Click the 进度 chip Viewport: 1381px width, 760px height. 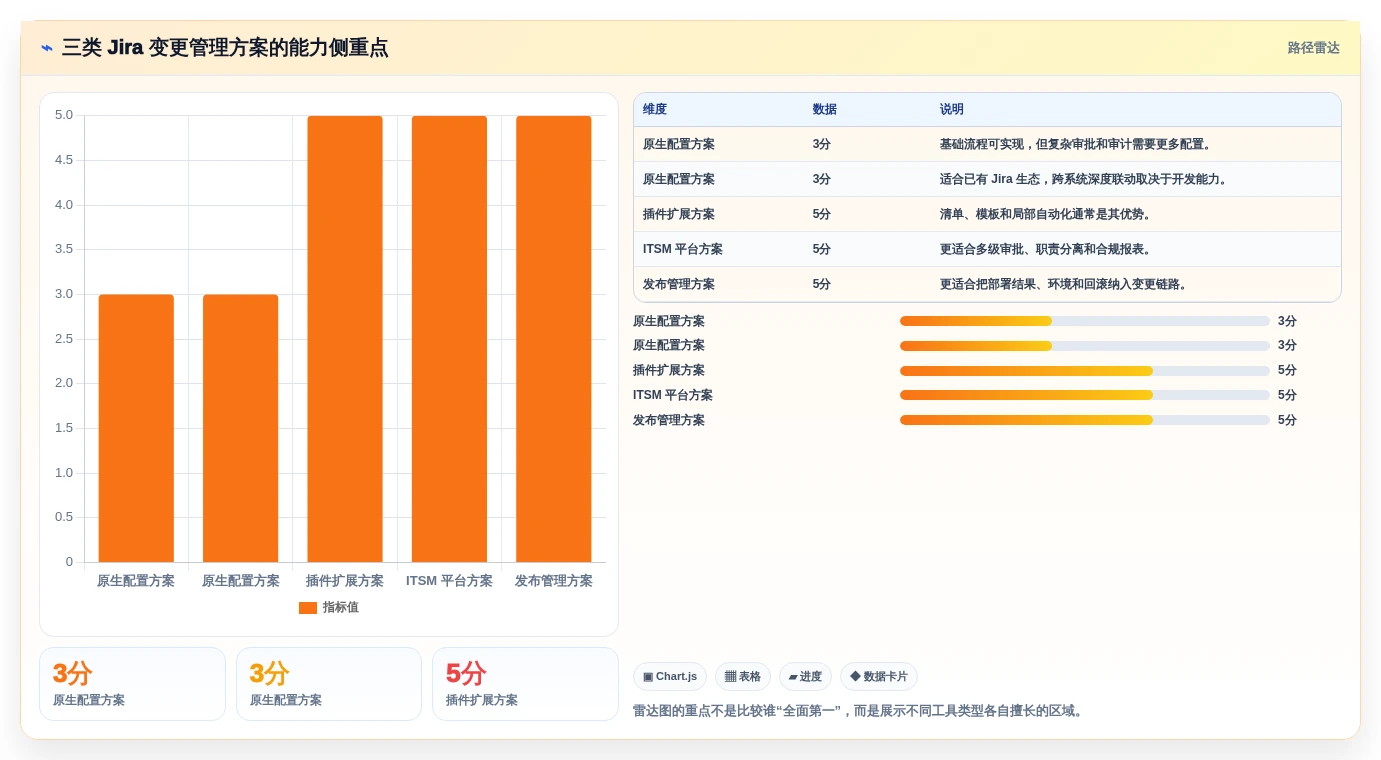(805, 677)
